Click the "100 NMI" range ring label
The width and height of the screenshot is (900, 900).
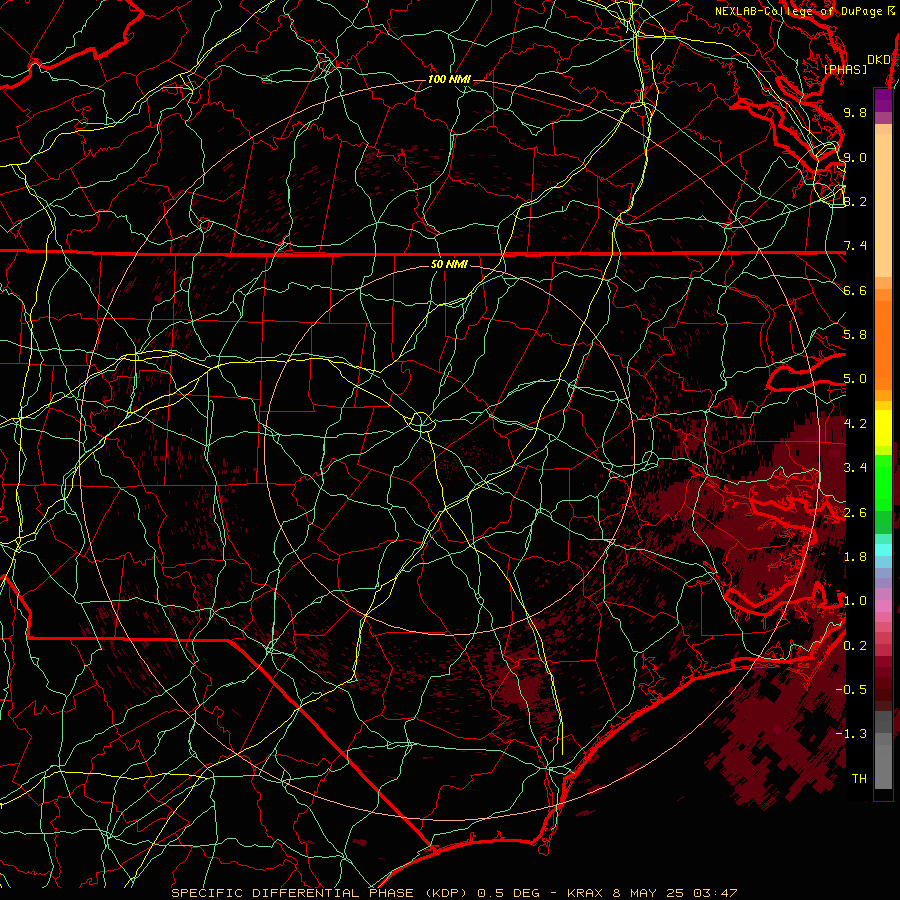(x=449, y=79)
